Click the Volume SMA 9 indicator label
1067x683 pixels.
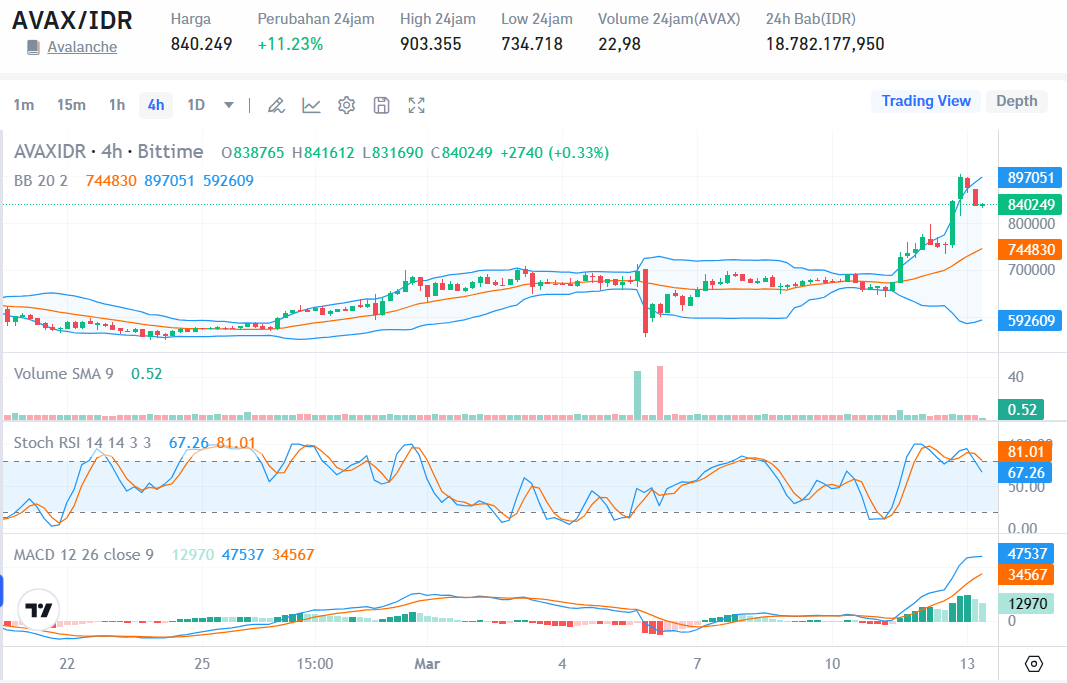click(x=64, y=373)
